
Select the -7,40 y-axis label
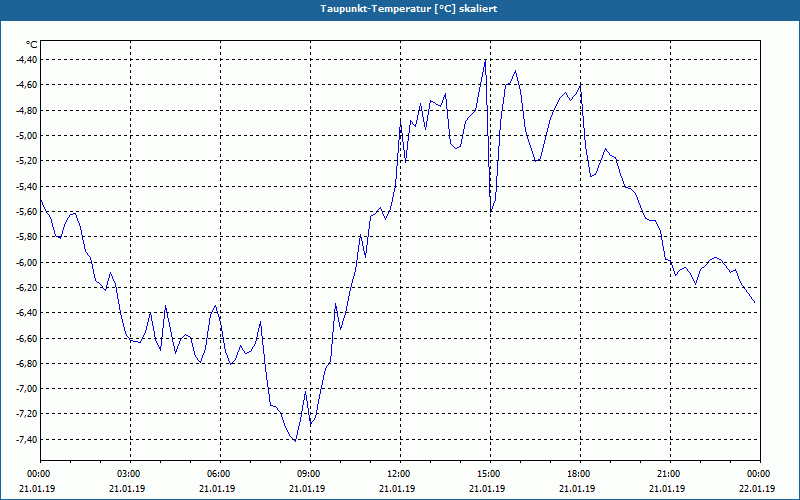[x=26, y=439]
